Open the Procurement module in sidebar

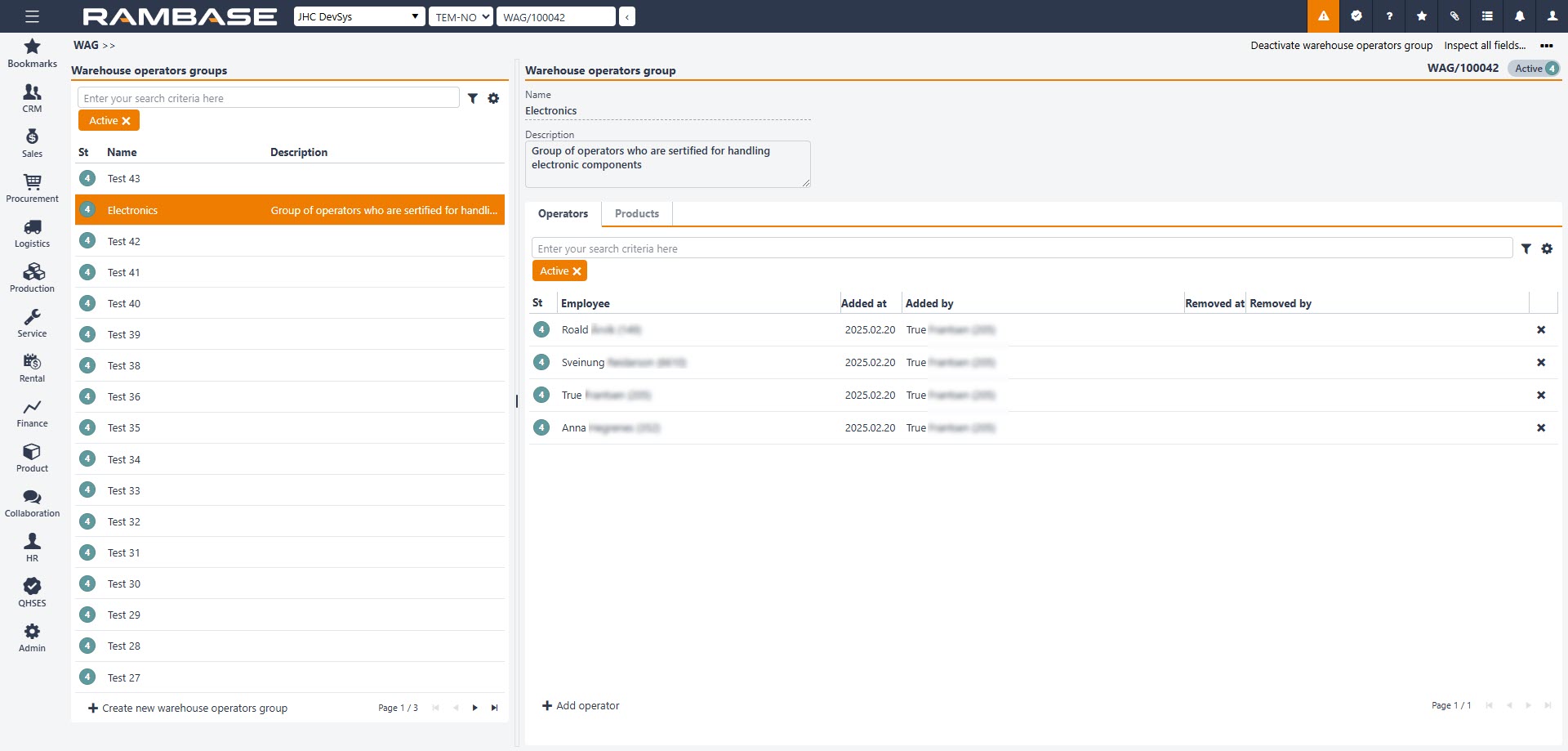[x=32, y=187]
